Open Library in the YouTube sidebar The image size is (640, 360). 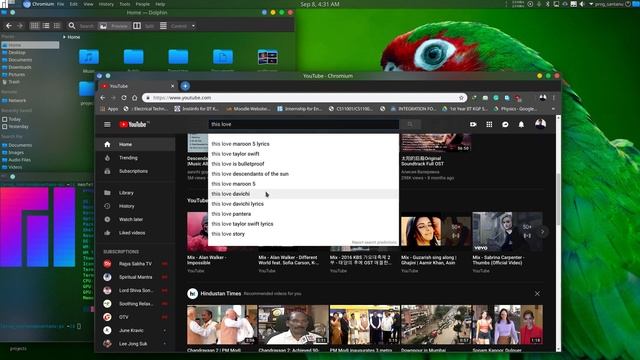[136, 193]
